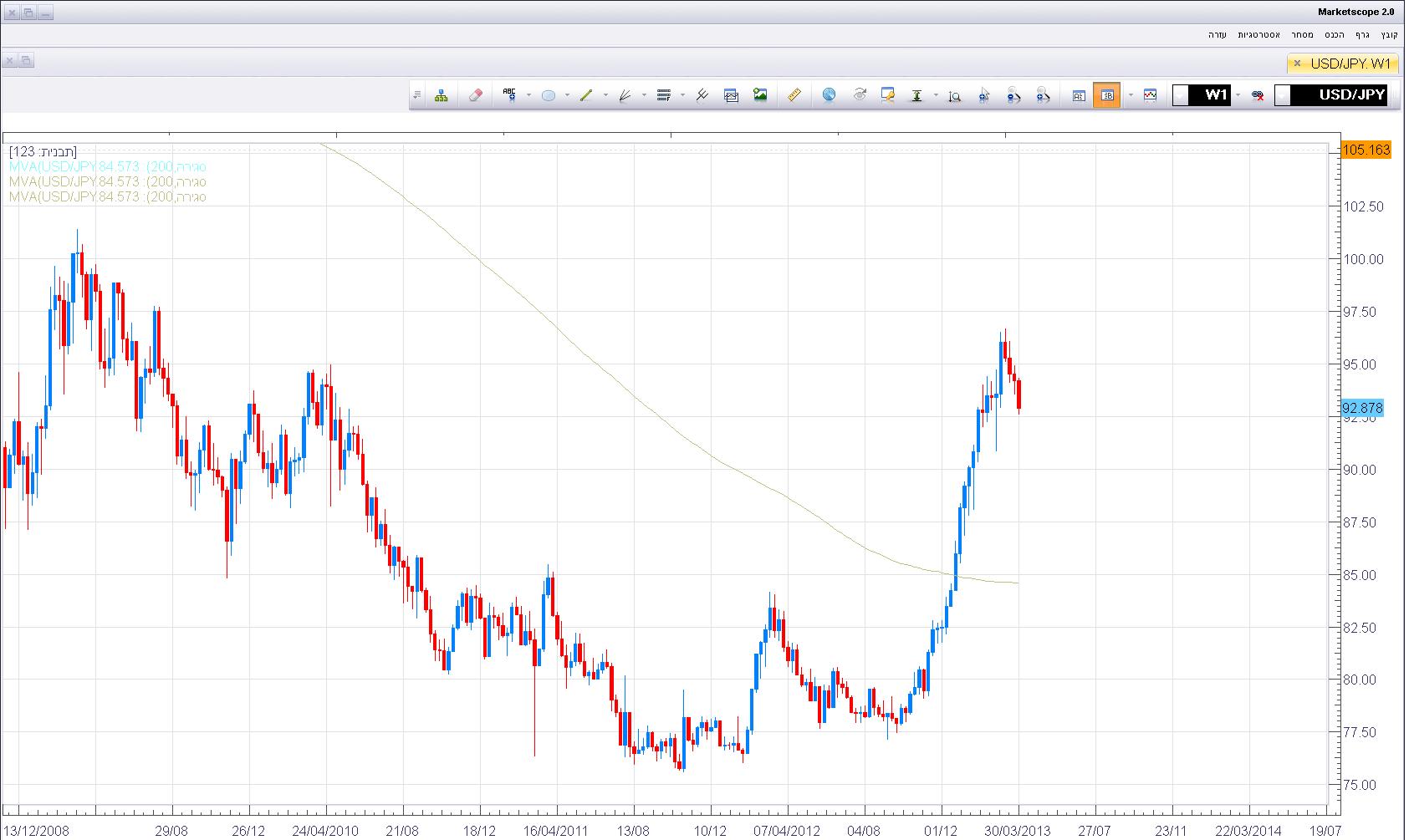Click the hierarchy structure toolbar icon
The image size is (1409, 840).
[x=441, y=95]
